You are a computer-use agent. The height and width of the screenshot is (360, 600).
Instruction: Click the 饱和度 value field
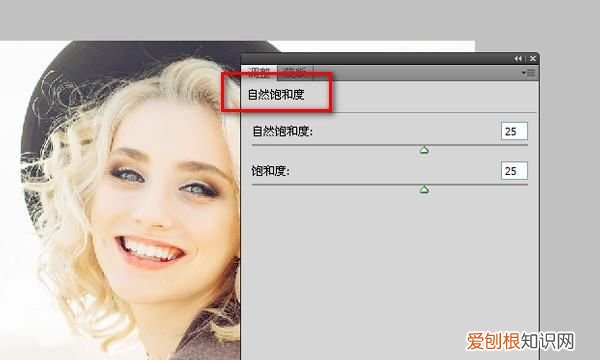(x=514, y=171)
